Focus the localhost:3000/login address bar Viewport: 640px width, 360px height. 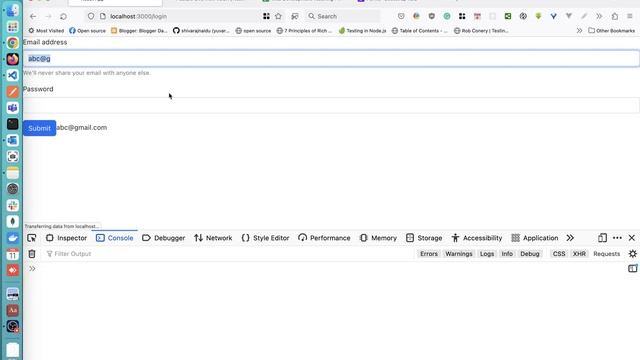(179, 16)
